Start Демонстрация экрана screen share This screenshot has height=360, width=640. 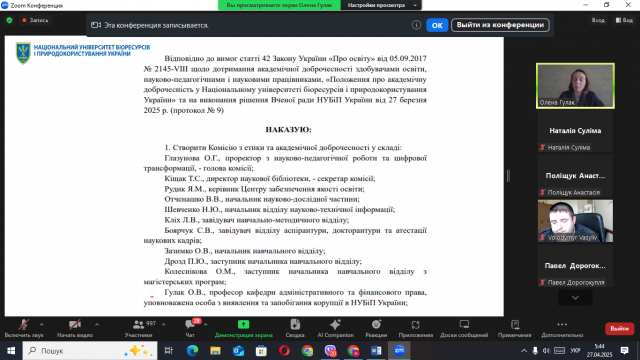click(x=244, y=329)
